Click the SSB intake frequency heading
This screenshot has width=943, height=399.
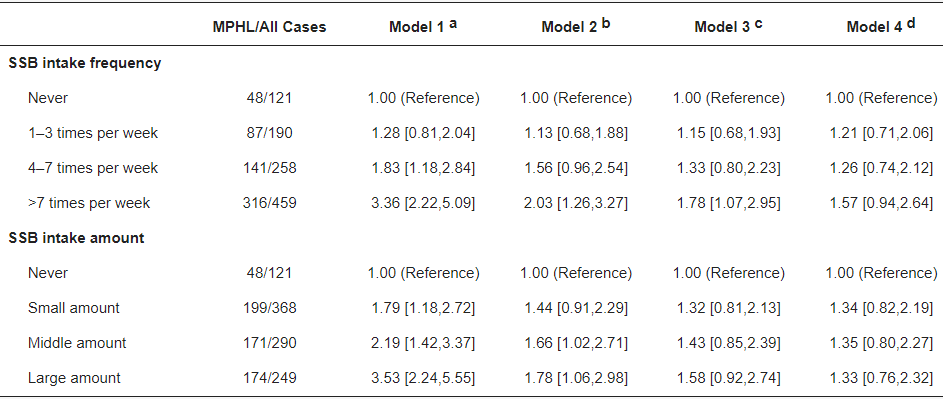pyautogui.click(x=85, y=63)
